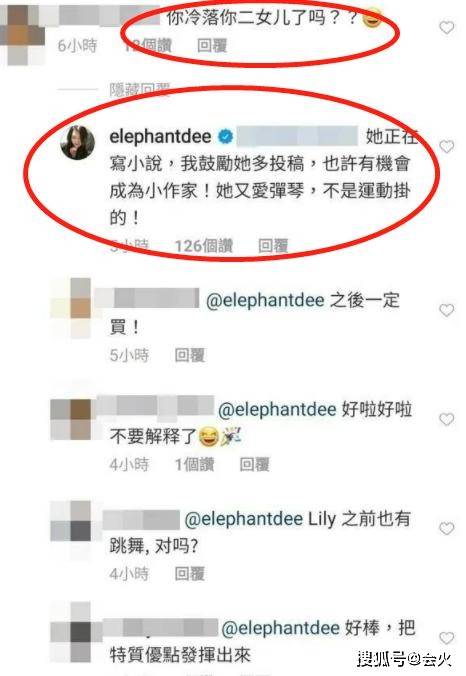Viewport: 466px width, 676px height.
Task: Open the verified badge next to elephantdee
Action: coord(225,137)
